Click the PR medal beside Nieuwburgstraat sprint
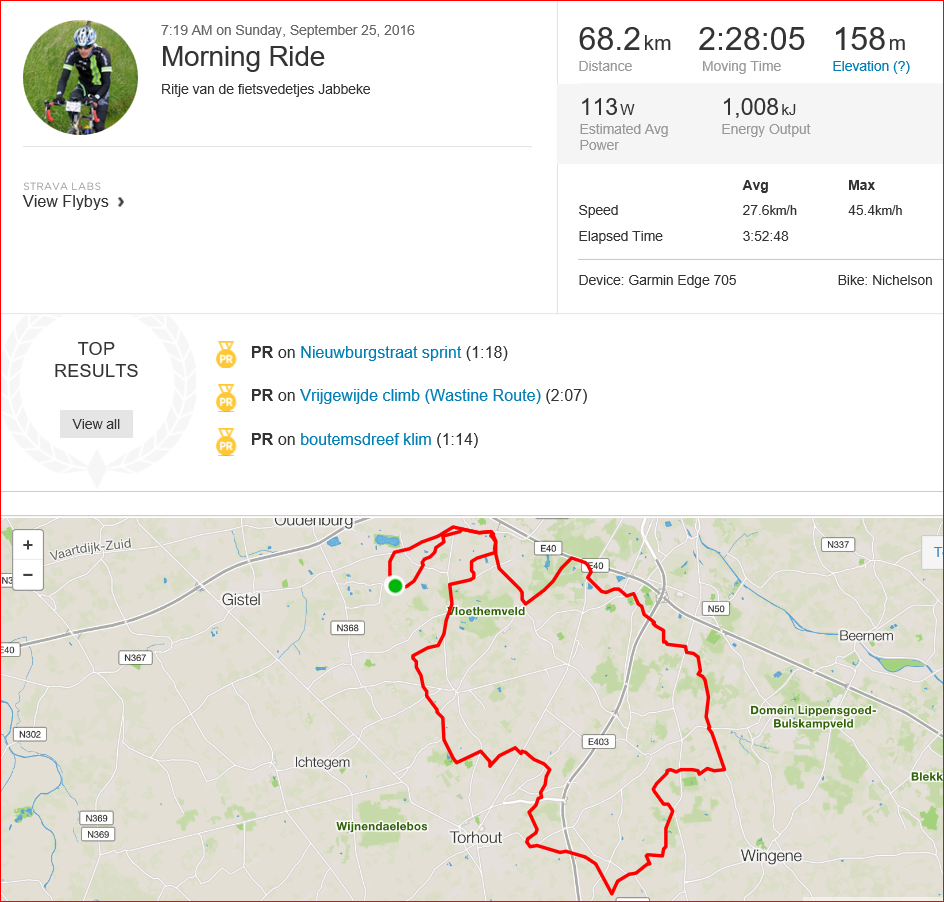This screenshot has height=902, width=944. click(226, 354)
